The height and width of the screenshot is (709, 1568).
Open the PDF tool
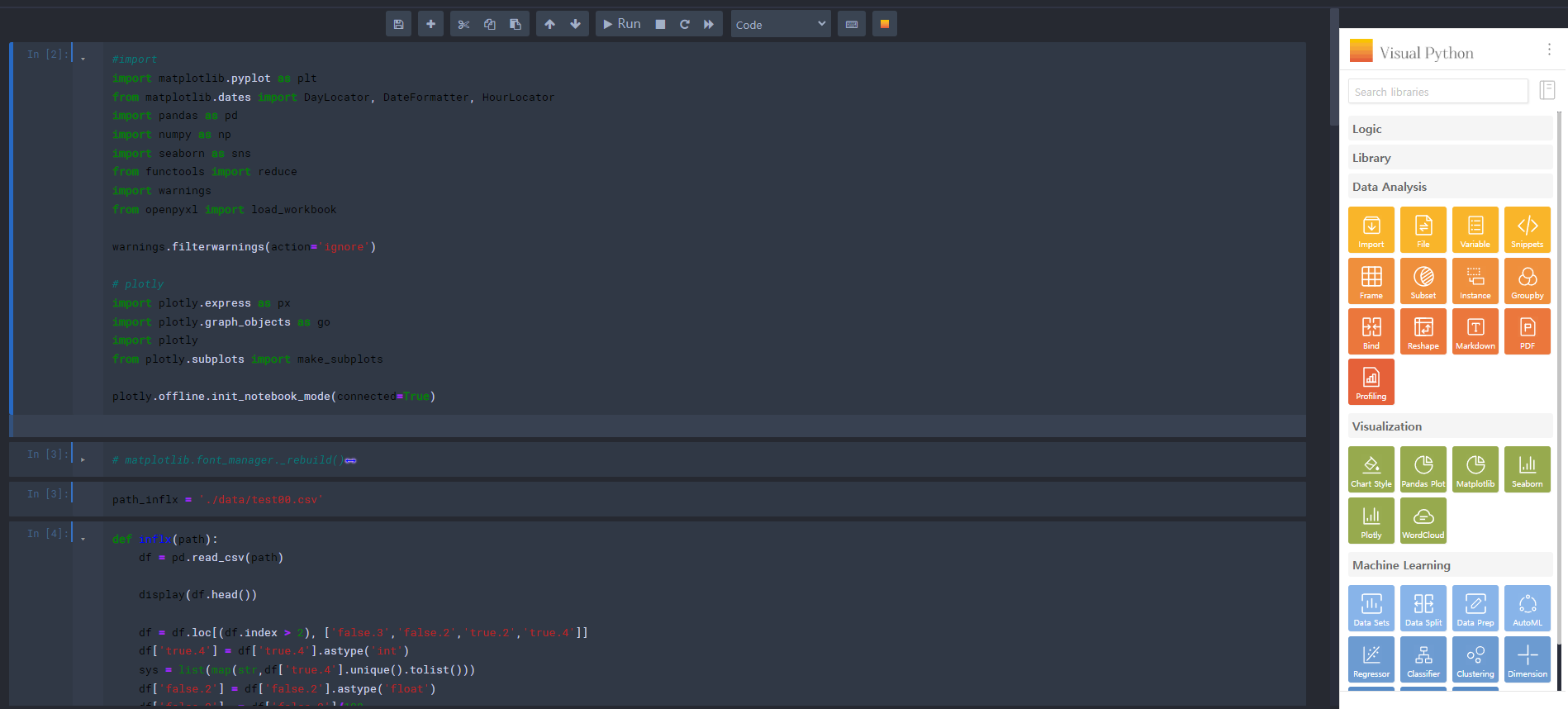1528,331
